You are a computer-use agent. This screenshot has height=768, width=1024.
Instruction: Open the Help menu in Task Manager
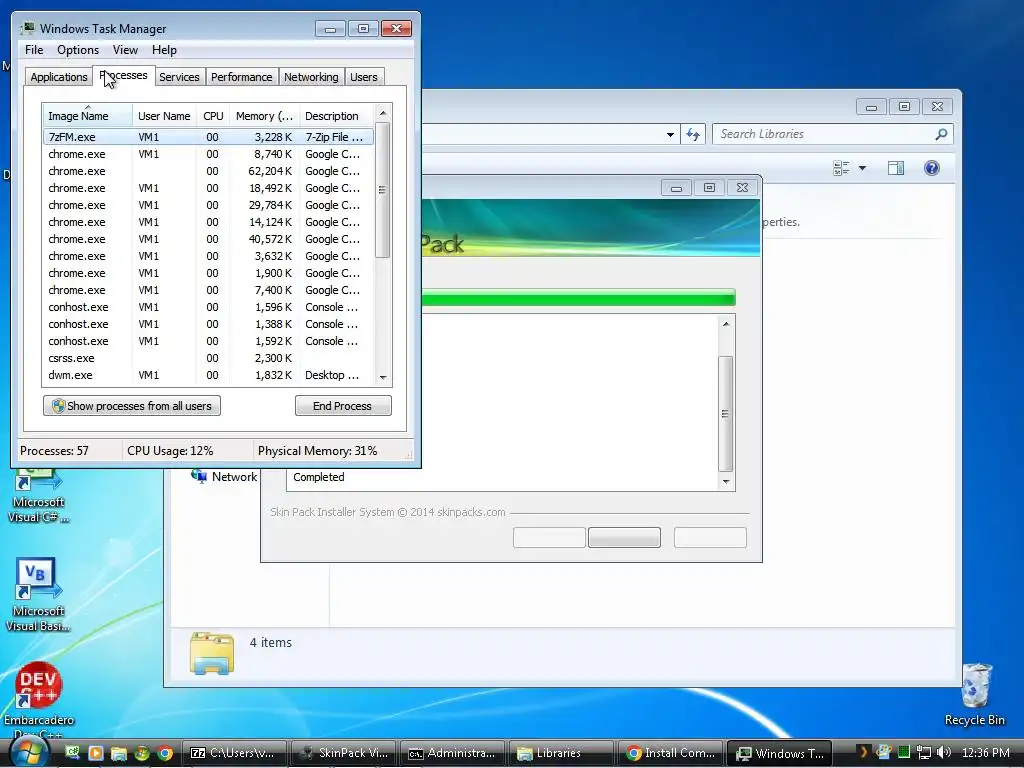click(164, 50)
